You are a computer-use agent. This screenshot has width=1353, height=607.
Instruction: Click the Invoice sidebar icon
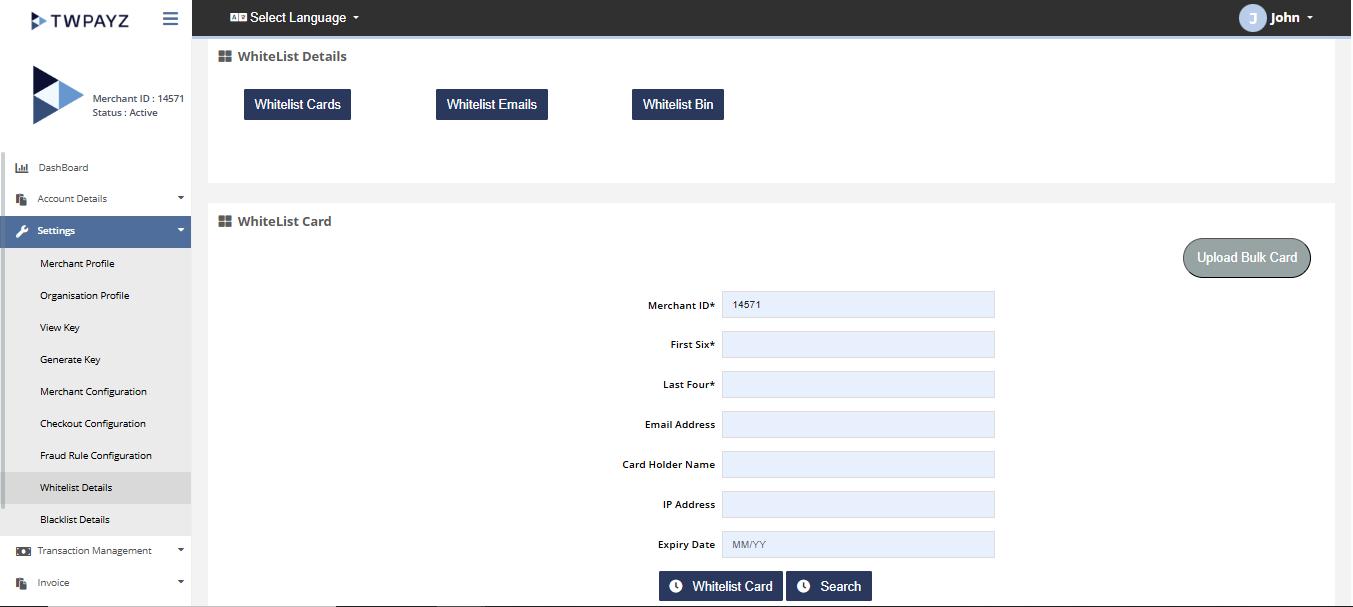coord(22,583)
